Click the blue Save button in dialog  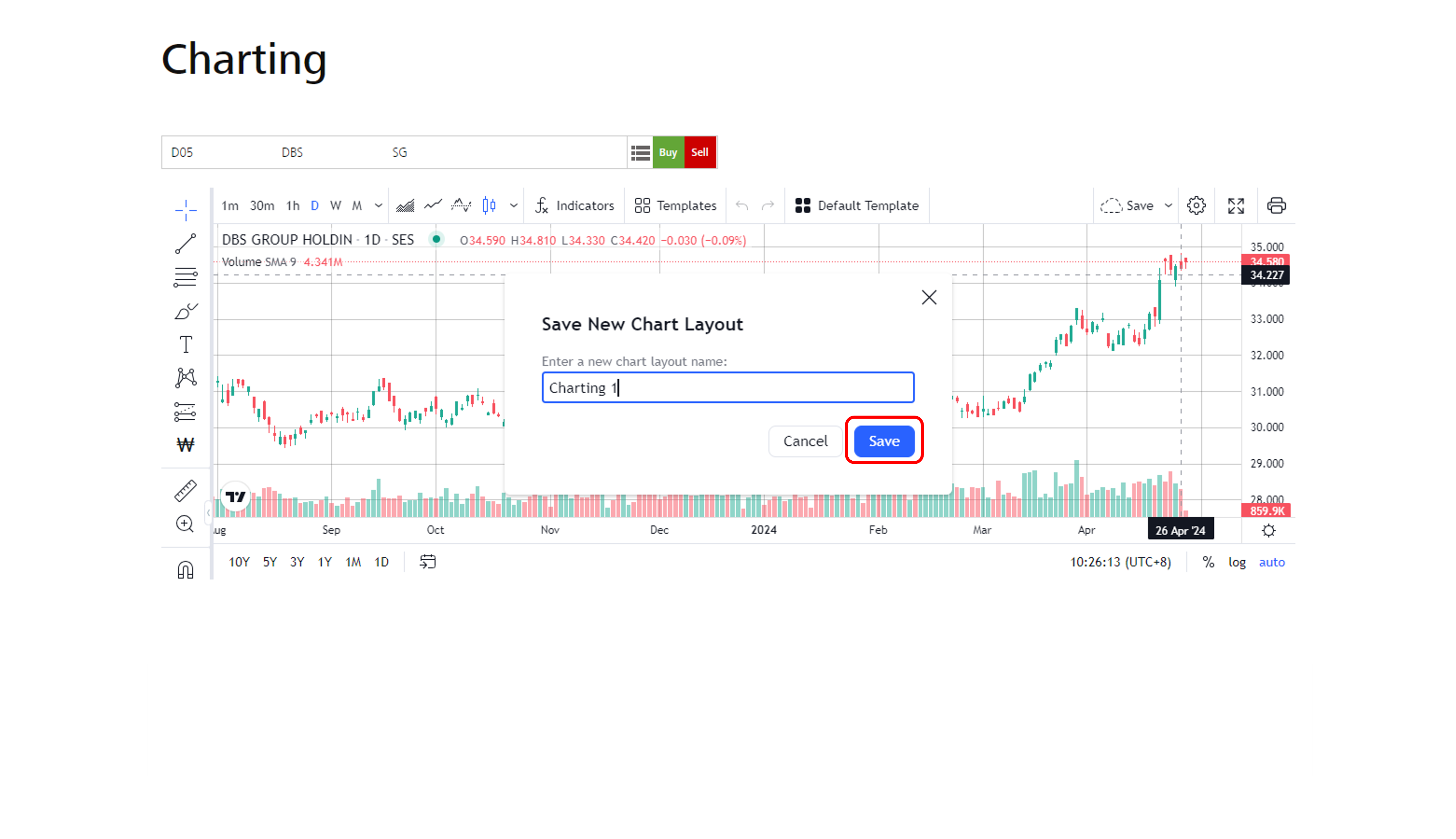[884, 441]
